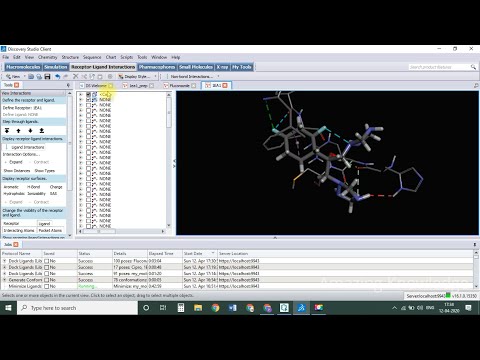Click Define Receptor: 1EA1 link
480x360 pixels.
click(x=22, y=108)
